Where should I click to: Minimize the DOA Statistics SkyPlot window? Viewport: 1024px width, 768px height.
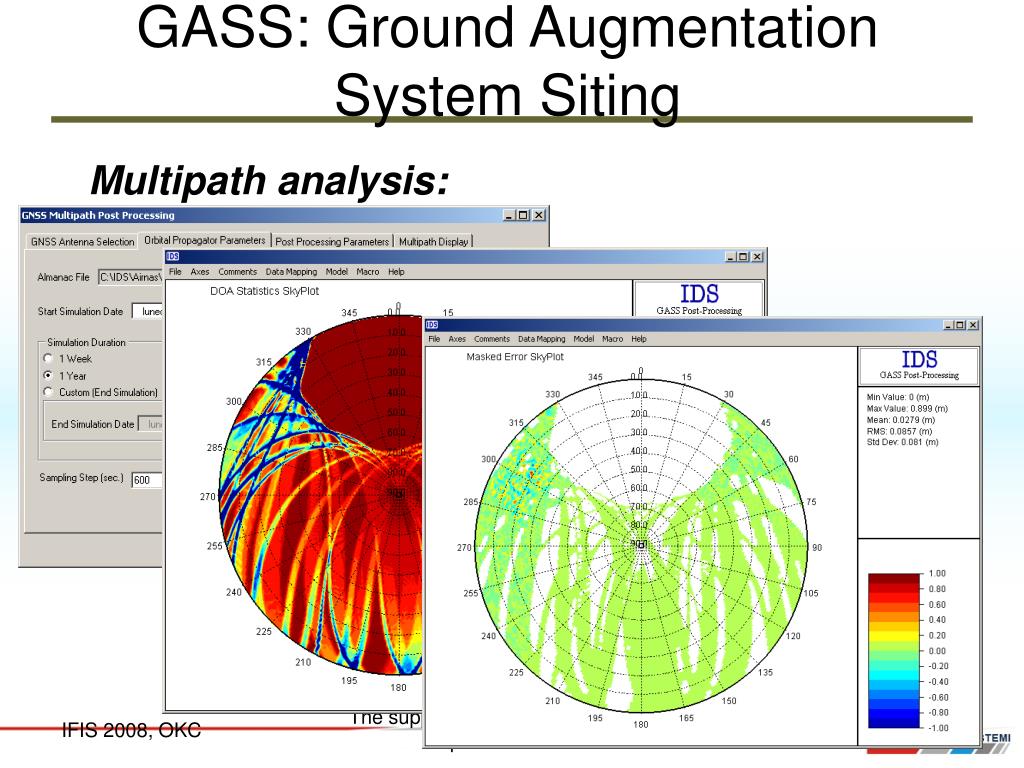[x=731, y=257]
